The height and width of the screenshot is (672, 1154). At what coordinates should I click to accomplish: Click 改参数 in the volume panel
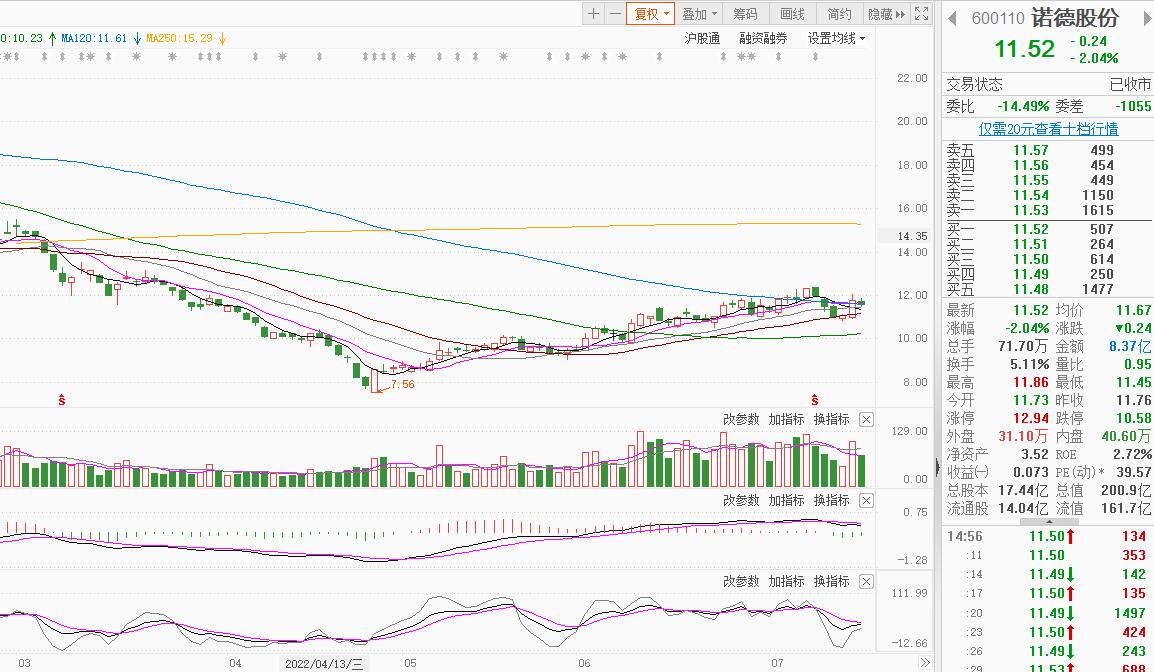(741, 419)
